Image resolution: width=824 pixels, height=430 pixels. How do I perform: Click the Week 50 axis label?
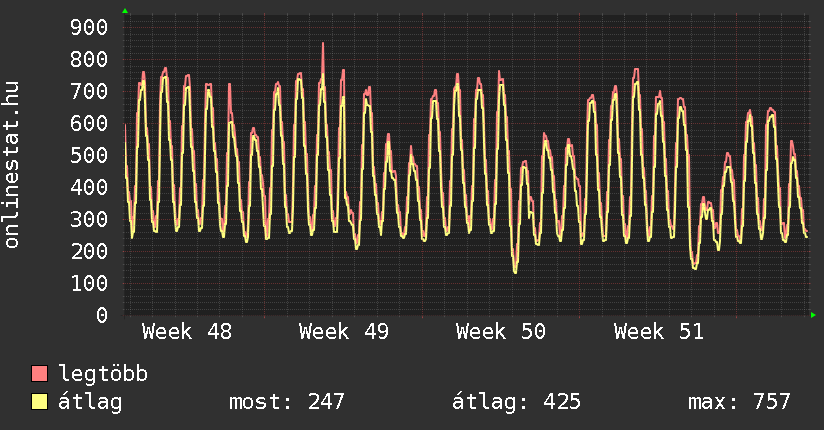point(501,332)
